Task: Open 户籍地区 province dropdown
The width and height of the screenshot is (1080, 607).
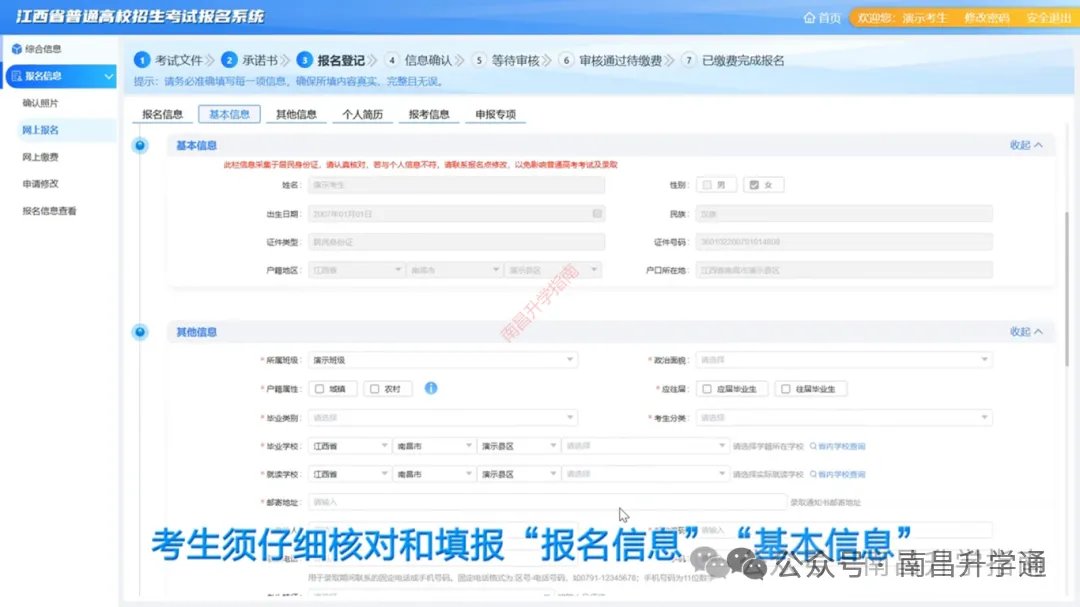Action: 357,270
